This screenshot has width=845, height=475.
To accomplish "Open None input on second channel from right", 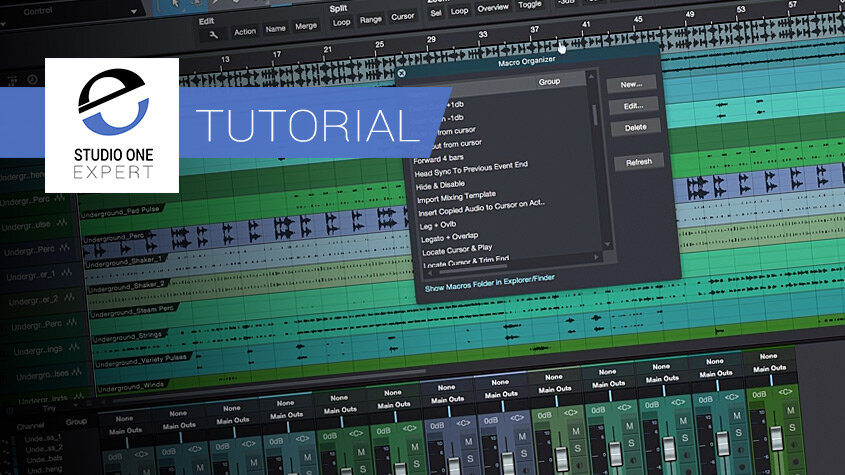I will point(715,362).
